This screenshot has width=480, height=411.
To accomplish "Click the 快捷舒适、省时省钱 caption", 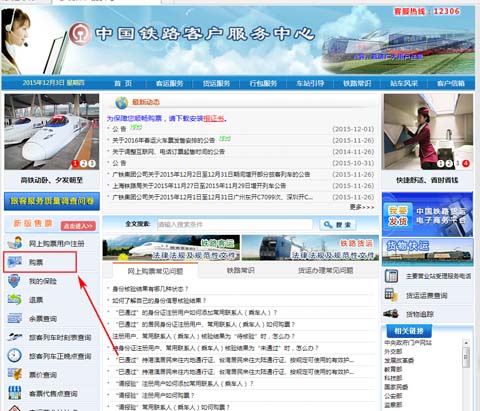I will 427,180.
